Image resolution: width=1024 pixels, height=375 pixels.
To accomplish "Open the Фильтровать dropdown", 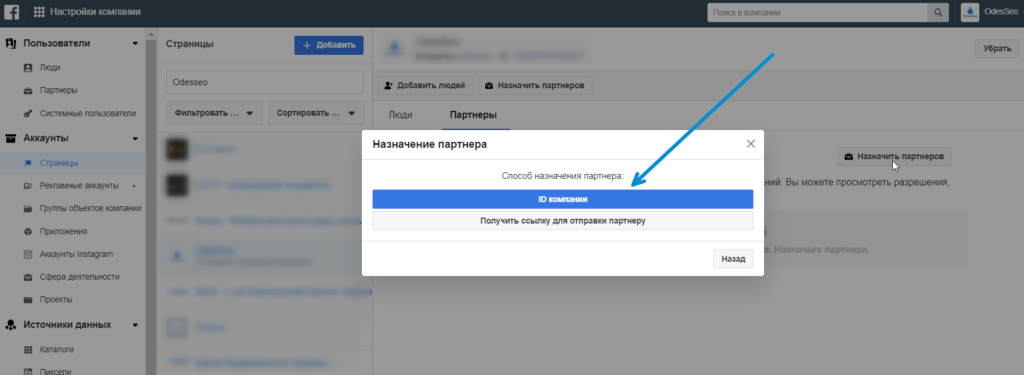I will [214, 113].
